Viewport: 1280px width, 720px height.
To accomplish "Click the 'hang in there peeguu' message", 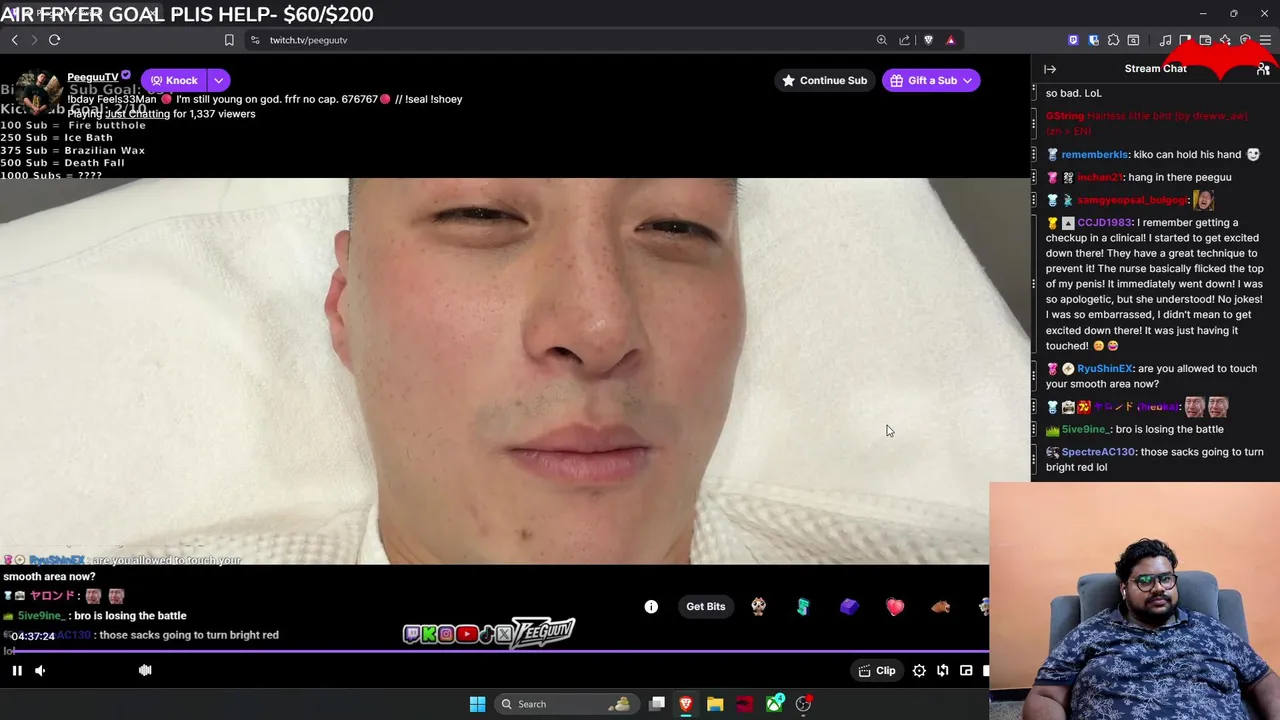I will [x=1180, y=177].
